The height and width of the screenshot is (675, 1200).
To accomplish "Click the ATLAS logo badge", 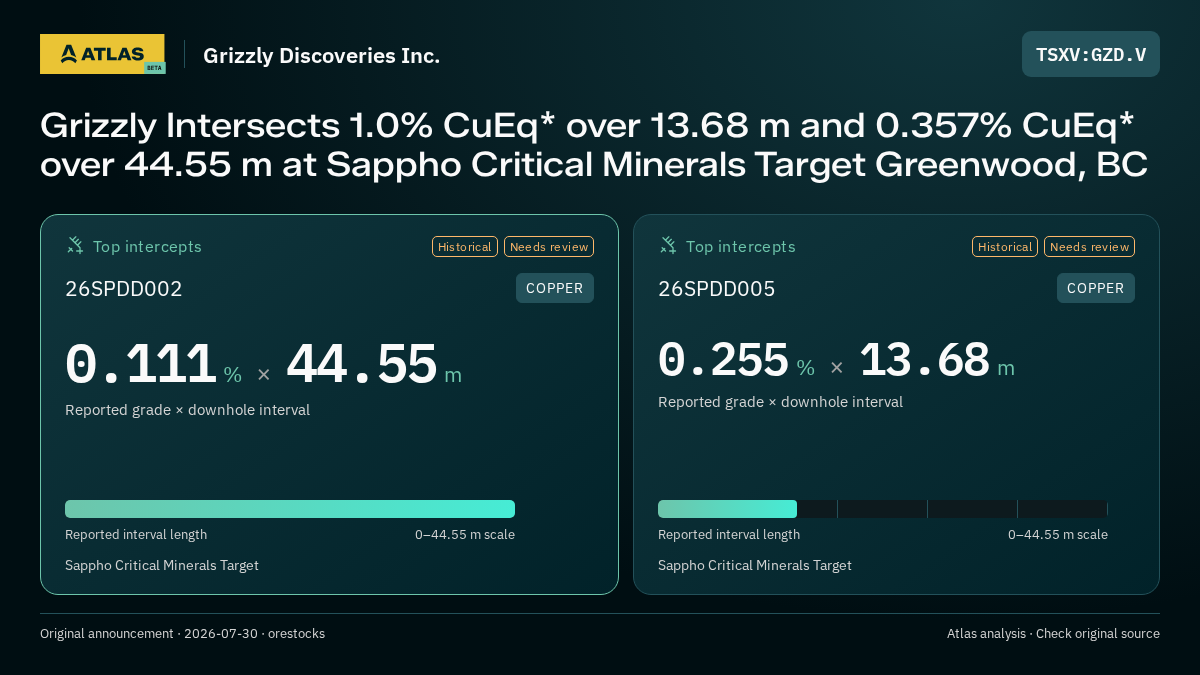I will tap(102, 54).
